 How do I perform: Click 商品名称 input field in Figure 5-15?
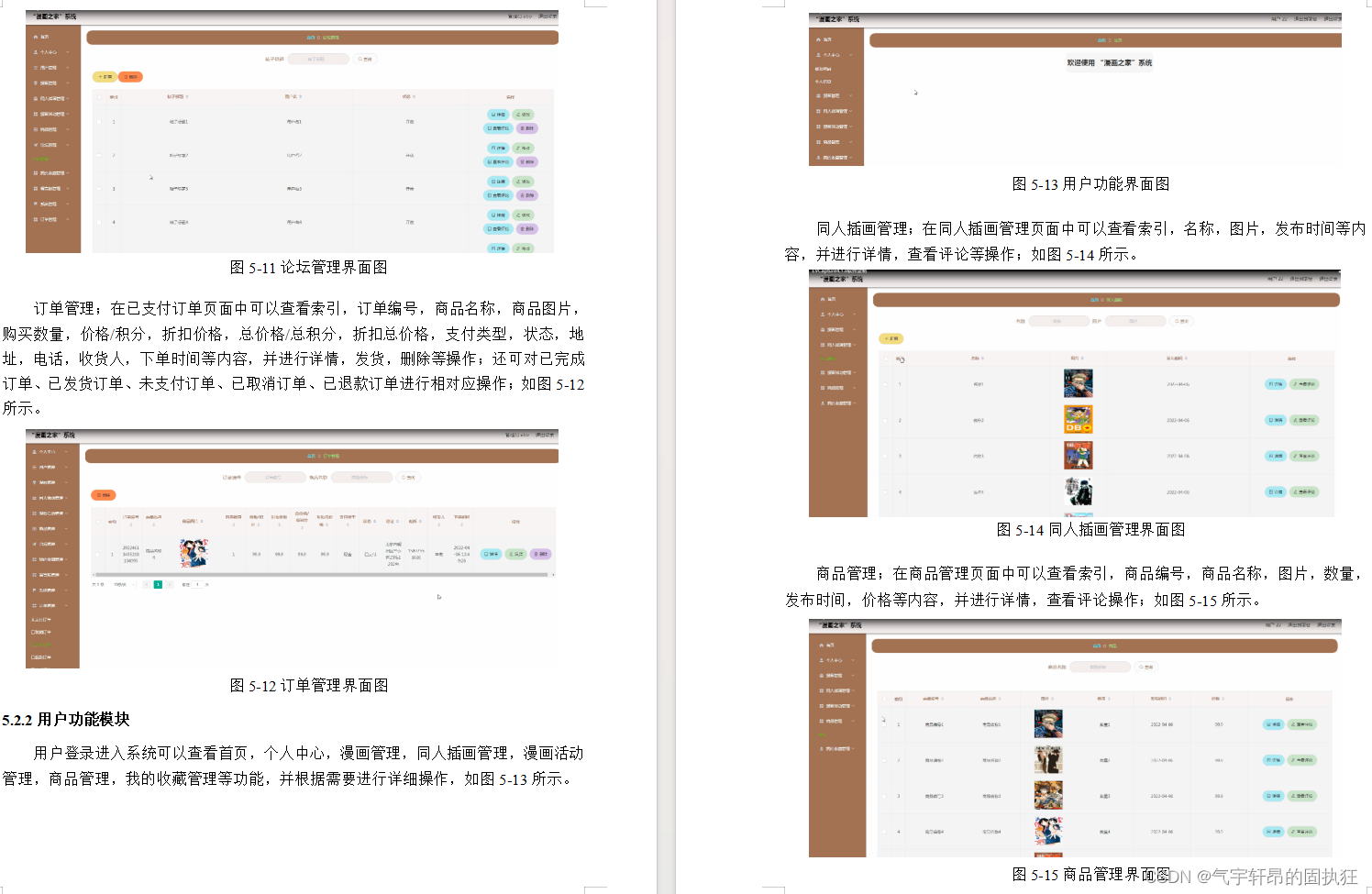point(1100,667)
